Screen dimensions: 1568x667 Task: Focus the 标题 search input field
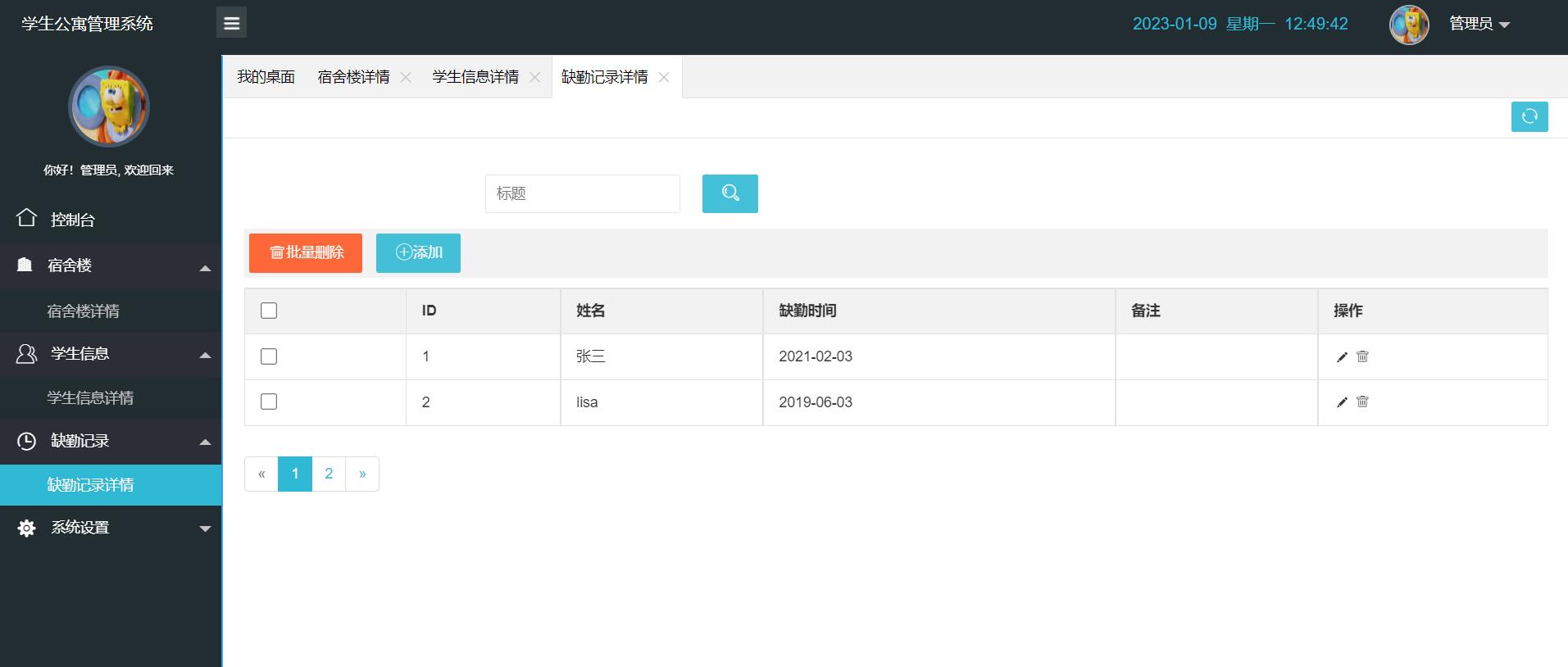[x=583, y=193]
